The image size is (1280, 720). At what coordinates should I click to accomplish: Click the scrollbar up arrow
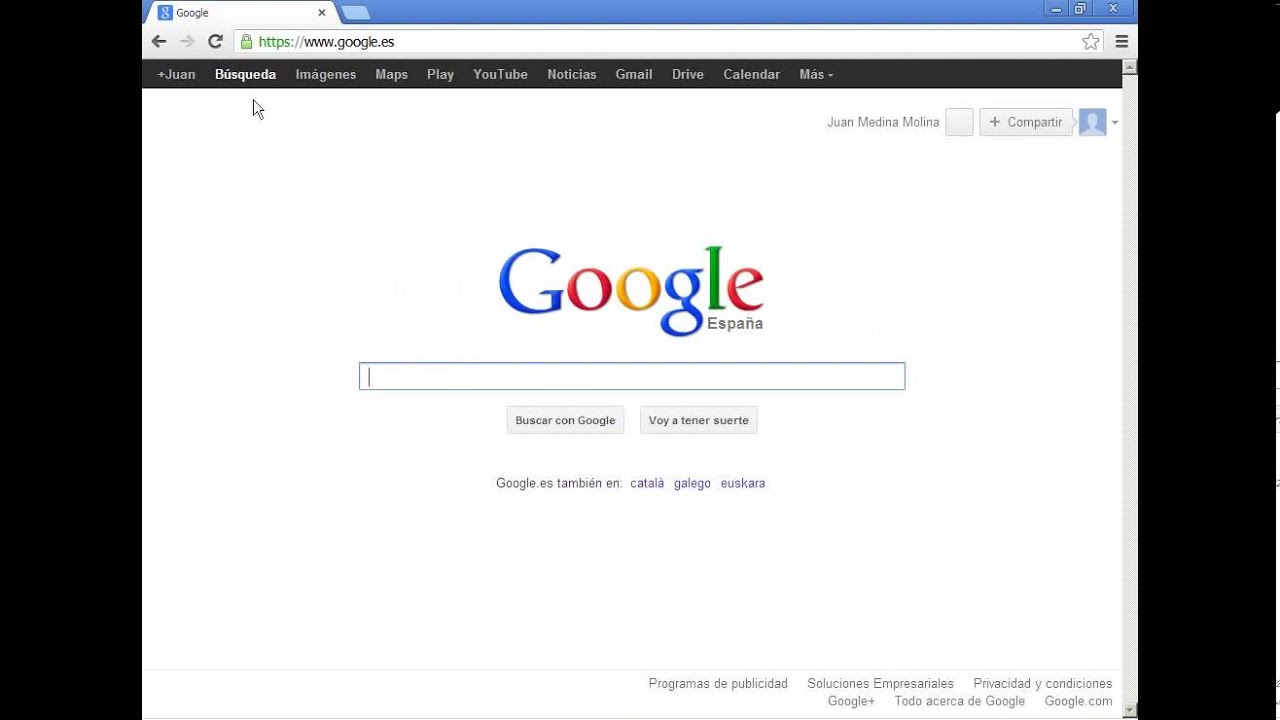1130,67
